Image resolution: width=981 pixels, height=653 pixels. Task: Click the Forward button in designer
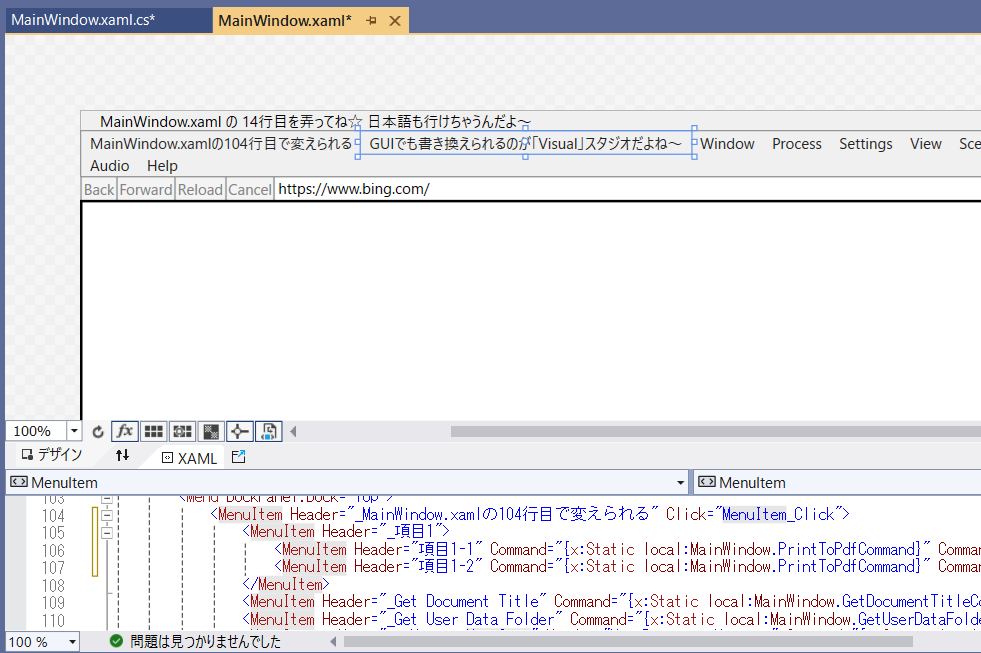click(x=146, y=190)
